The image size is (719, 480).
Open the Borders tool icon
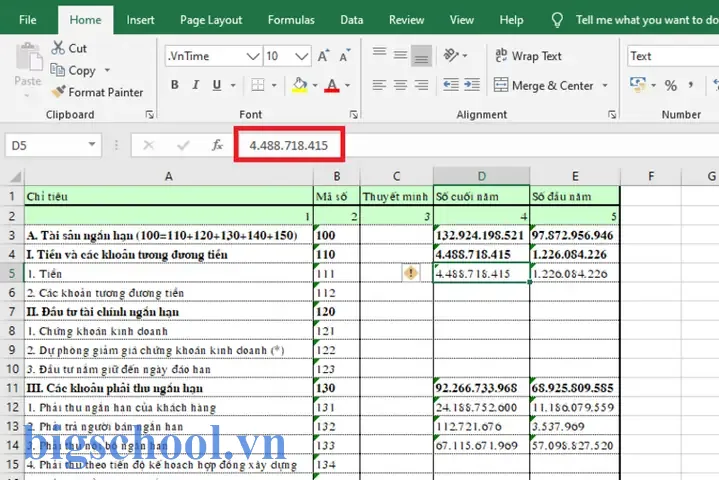click(x=258, y=85)
